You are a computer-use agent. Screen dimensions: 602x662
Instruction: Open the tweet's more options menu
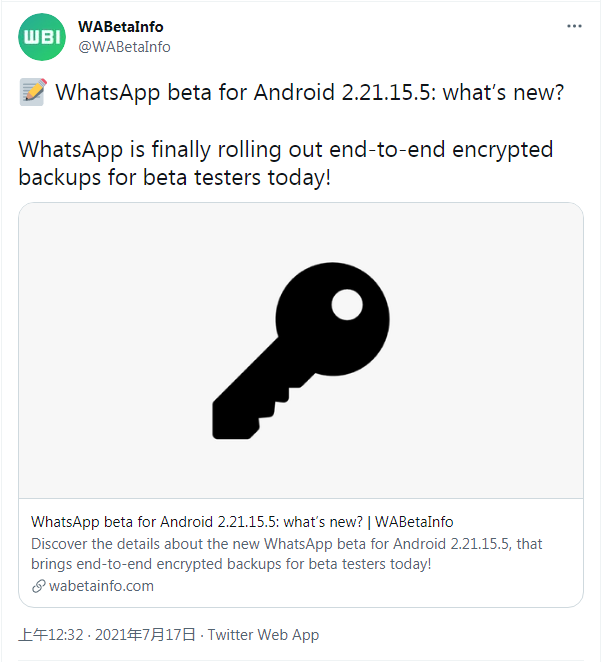(573, 26)
